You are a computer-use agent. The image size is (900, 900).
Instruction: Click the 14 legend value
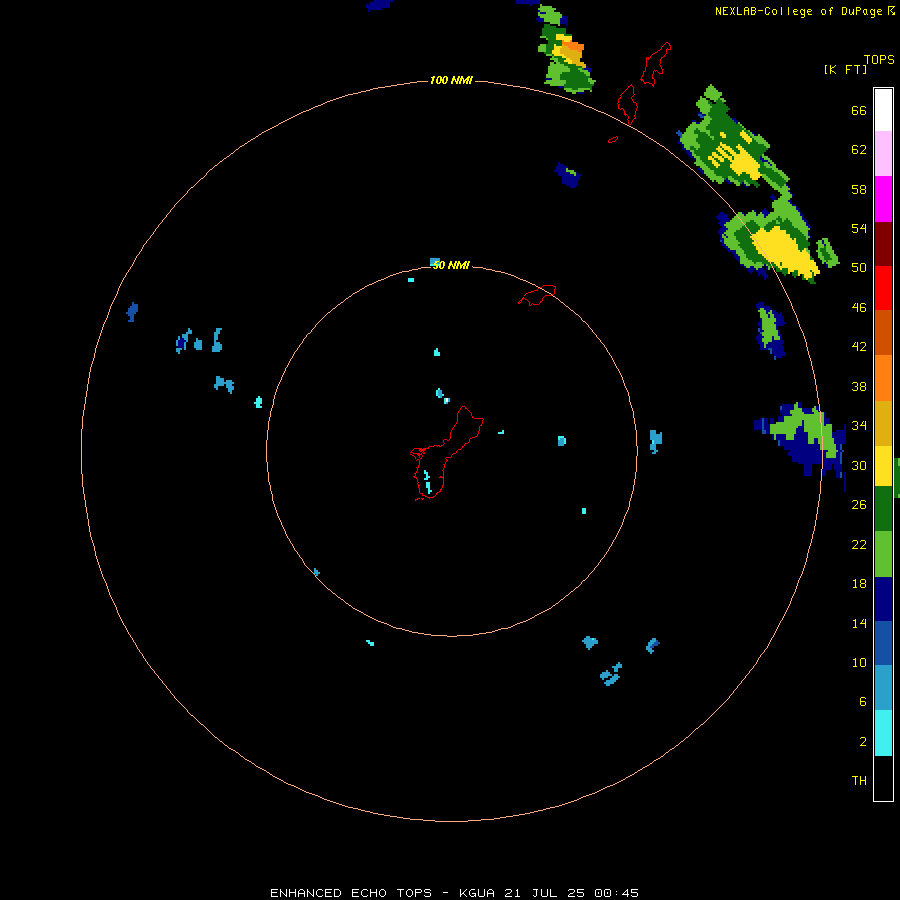tap(859, 623)
